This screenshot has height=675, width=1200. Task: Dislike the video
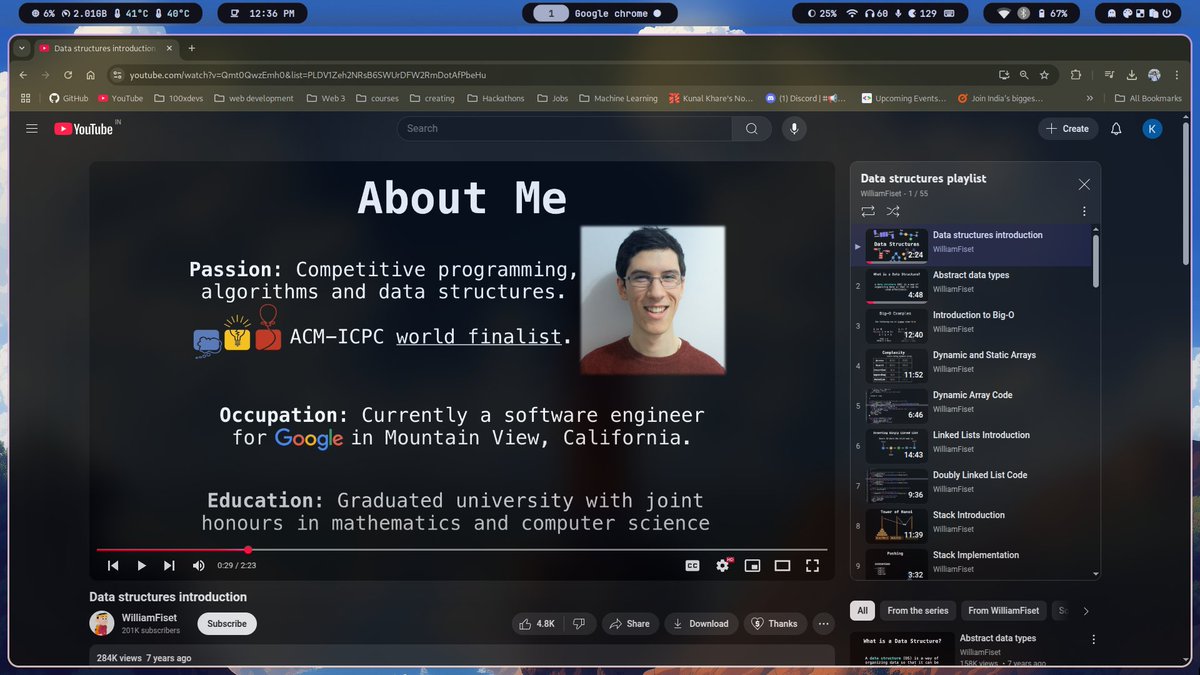coord(578,623)
